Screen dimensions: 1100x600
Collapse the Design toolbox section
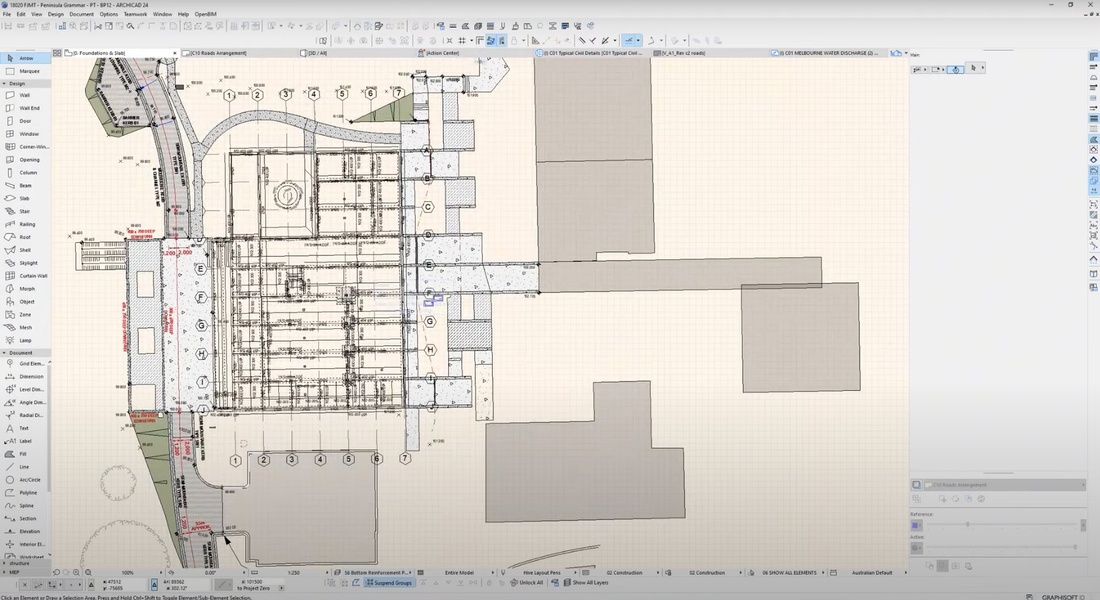tap(16, 83)
